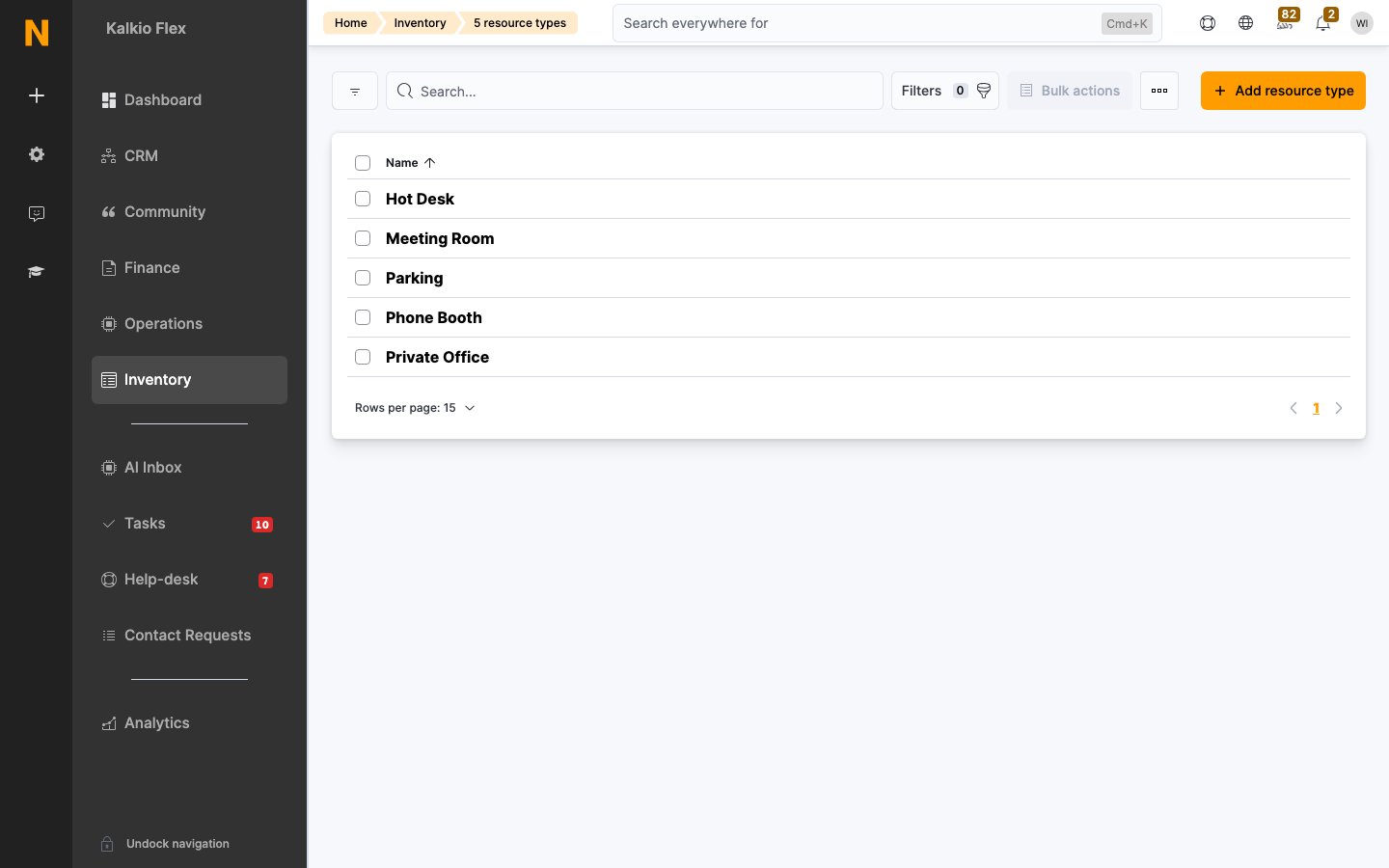Click the resource types Search field
Image resolution: width=1389 pixels, height=868 pixels.
[x=635, y=91]
